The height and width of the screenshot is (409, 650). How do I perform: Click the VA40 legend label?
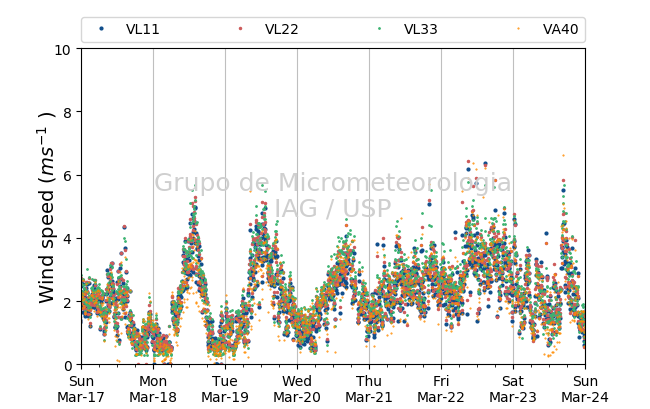[560, 29]
